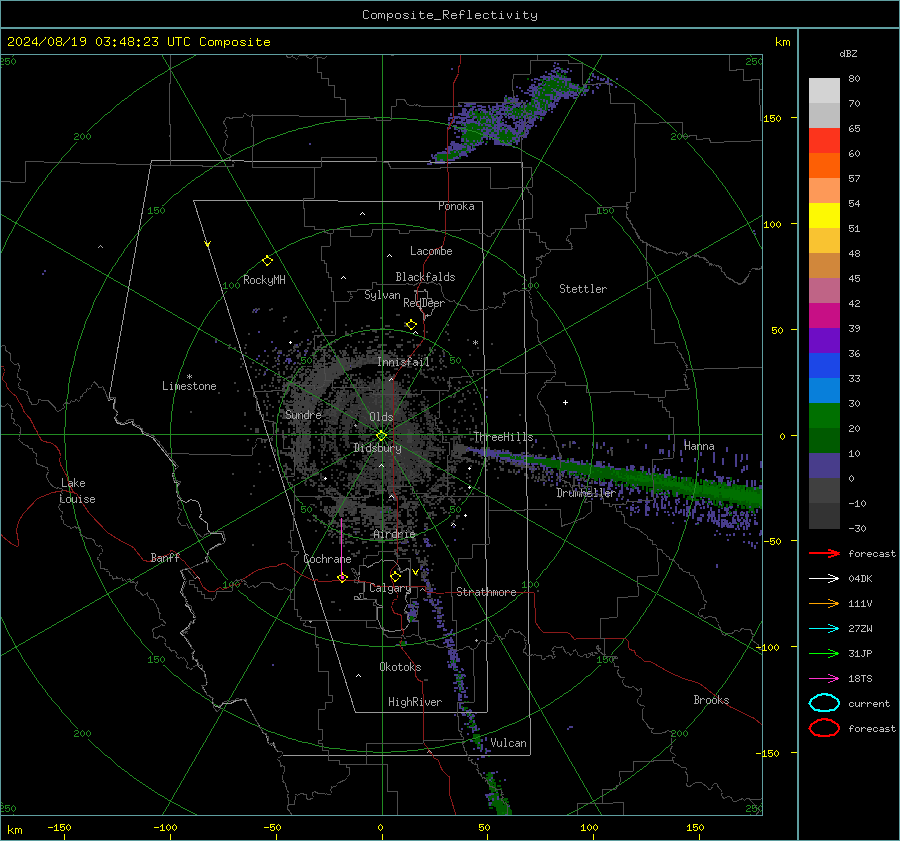
Task: Click the asterisk marker above Limestone
Action: click(189, 377)
